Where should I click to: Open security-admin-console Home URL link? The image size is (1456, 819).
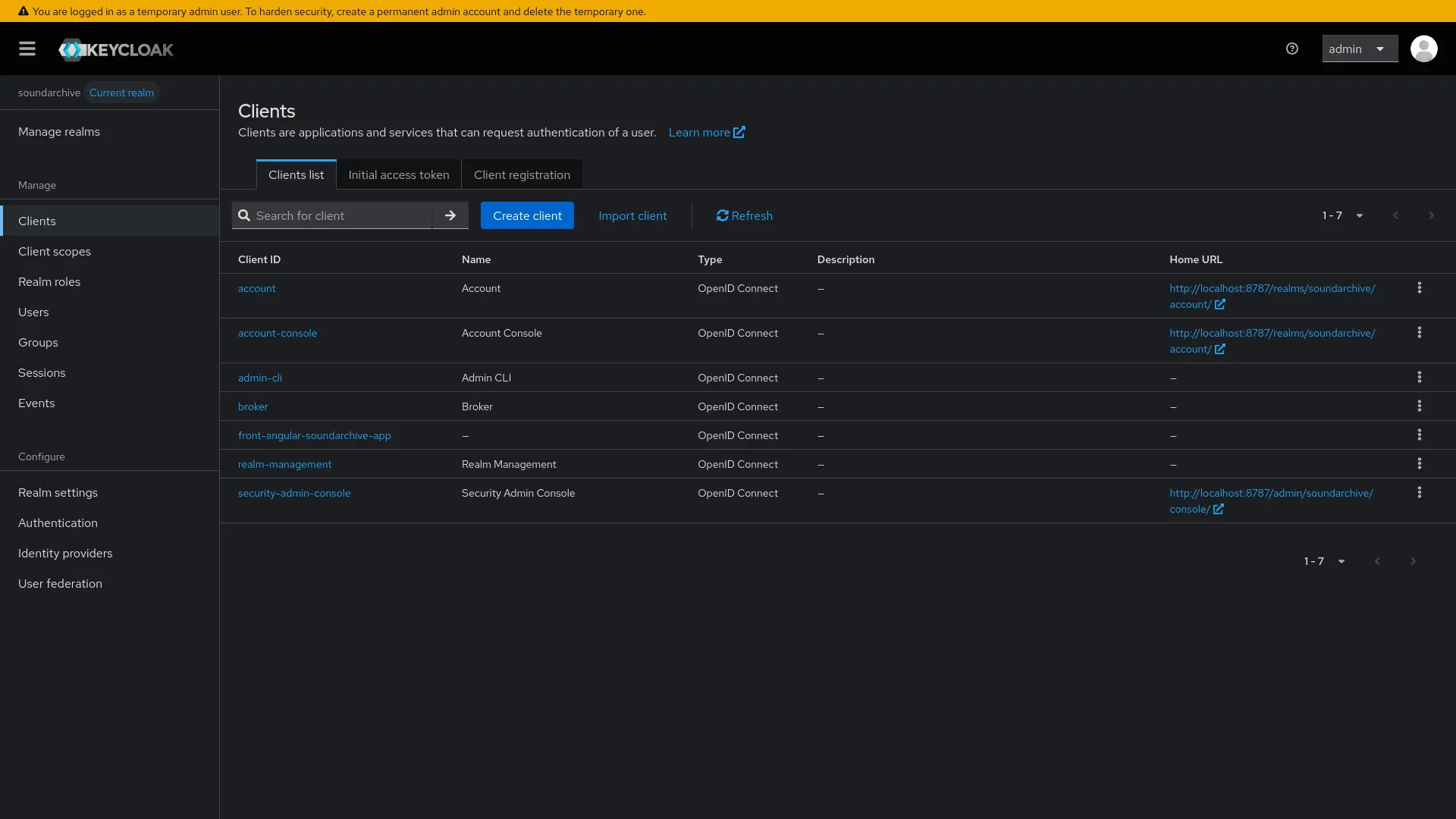(1271, 500)
